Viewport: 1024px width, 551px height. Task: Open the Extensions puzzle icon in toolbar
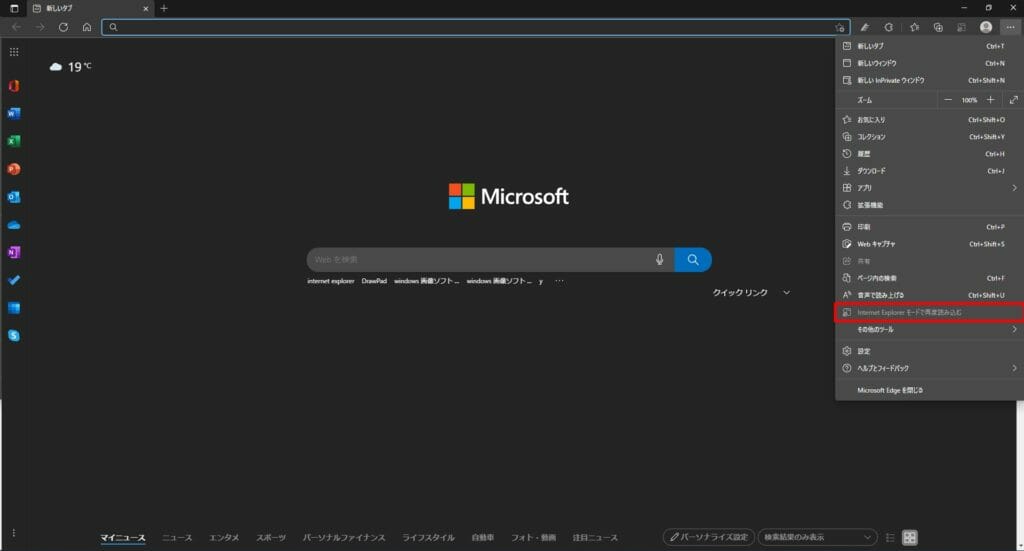[x=889, y=27]
